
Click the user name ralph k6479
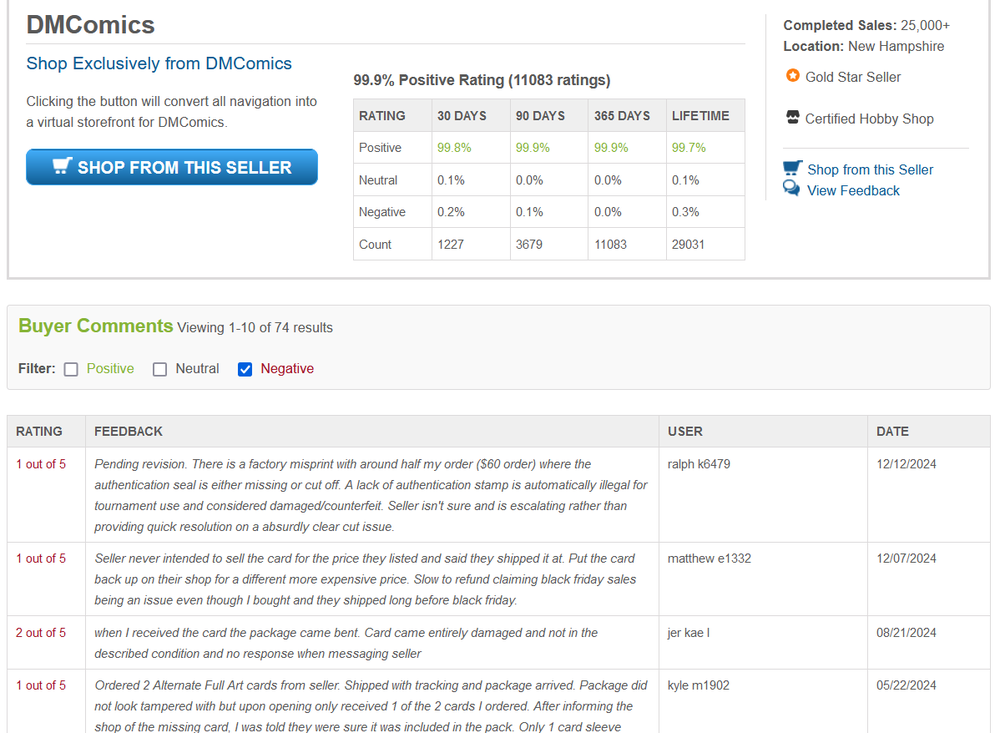point(699,464)
